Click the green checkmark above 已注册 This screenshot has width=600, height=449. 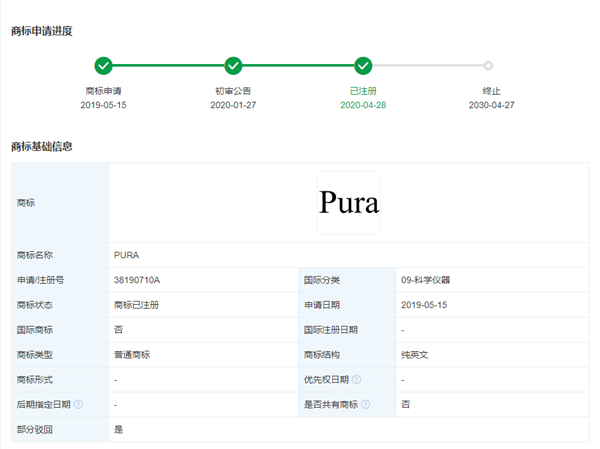click(x=363, y=66)
